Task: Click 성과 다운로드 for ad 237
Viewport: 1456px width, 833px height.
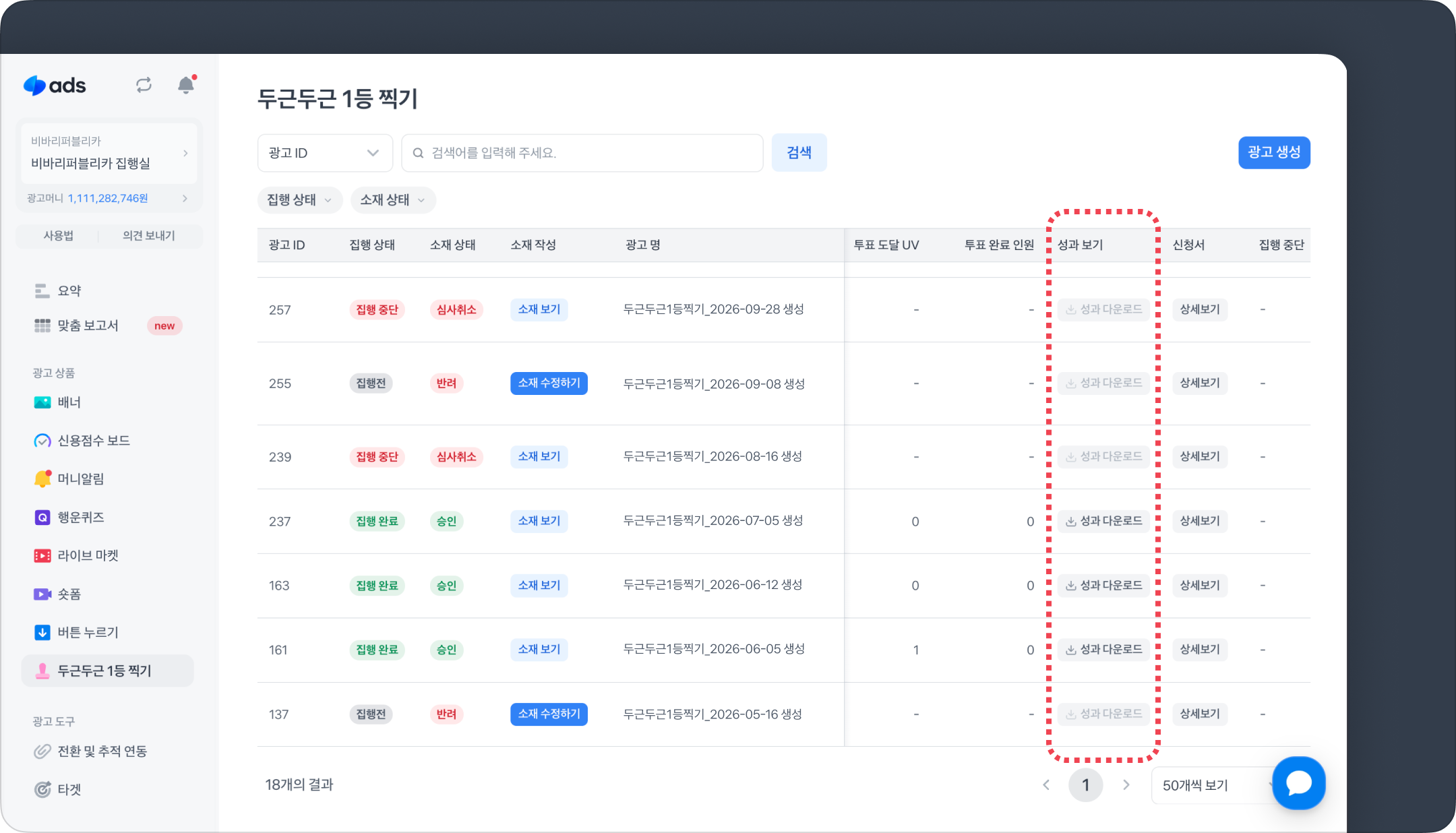Action: (x=1103, y=521)
